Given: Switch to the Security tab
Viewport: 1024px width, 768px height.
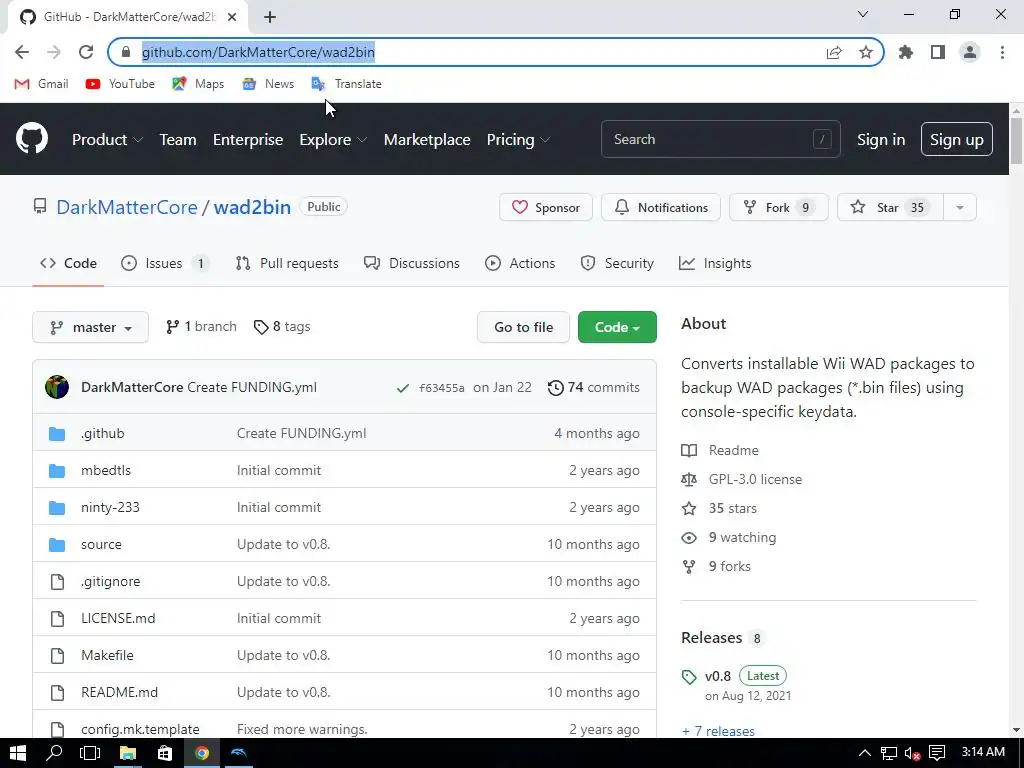Looking at the screenshot, I should [617, 263].
